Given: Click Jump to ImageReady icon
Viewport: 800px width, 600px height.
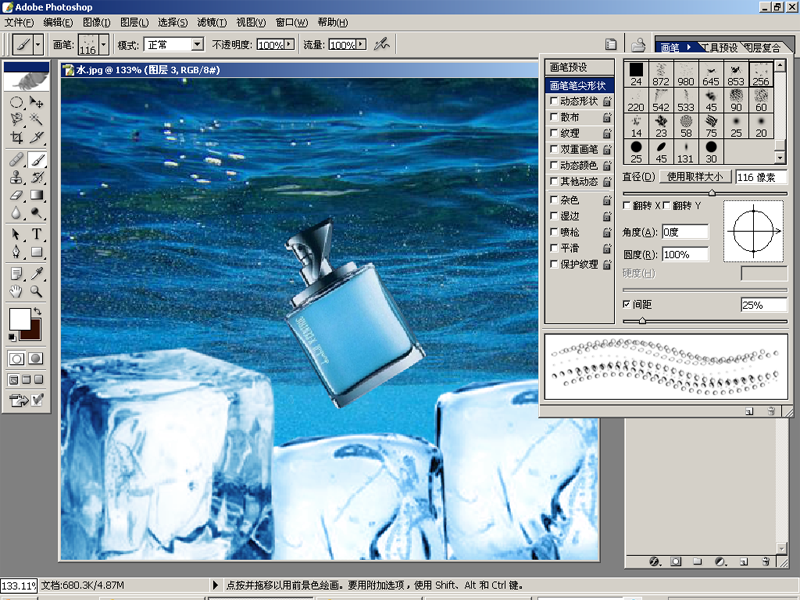Looking at the screenshot, I should coord(18,401).
